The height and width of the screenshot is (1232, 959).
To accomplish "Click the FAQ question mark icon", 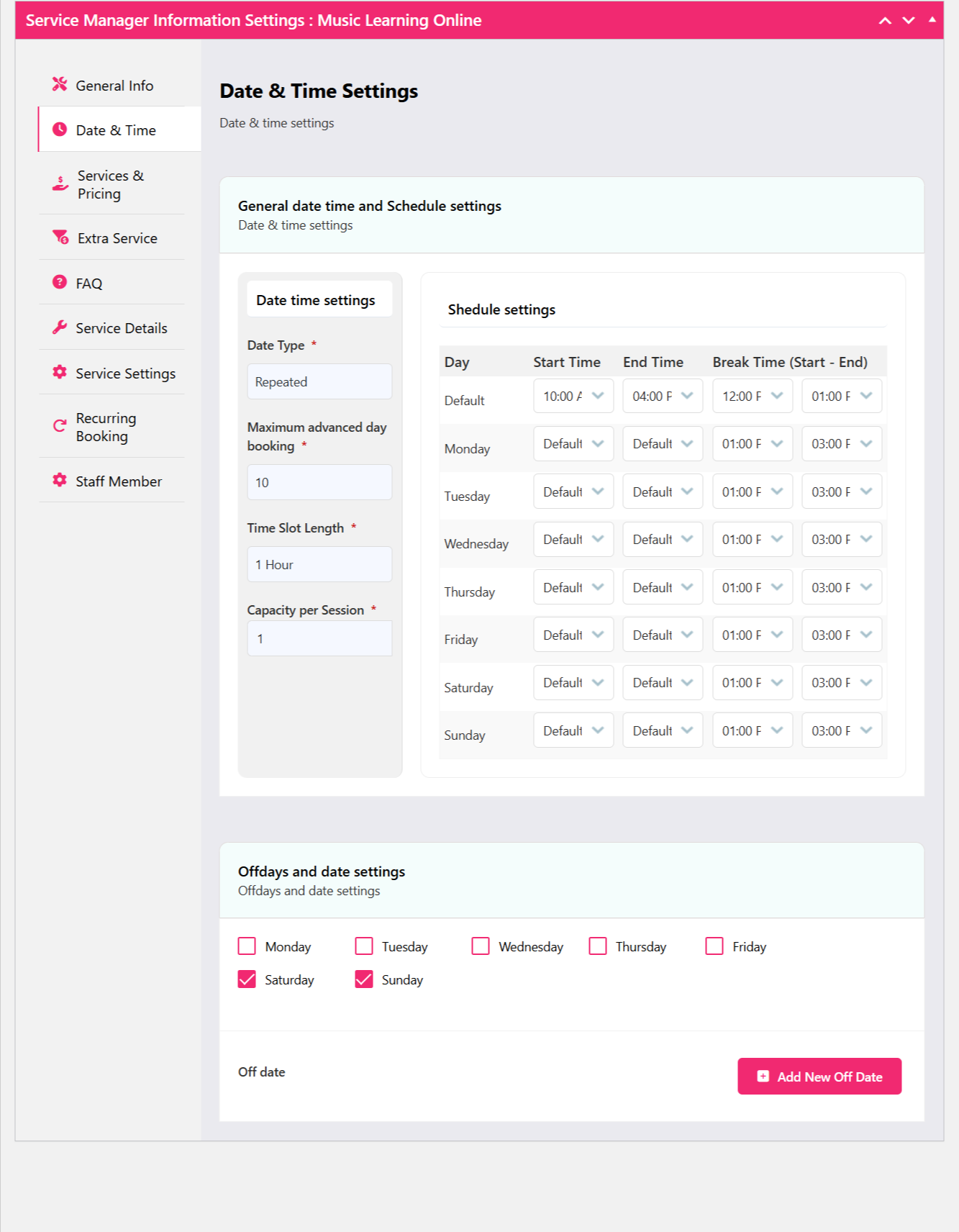I will (x=60, y=282).
